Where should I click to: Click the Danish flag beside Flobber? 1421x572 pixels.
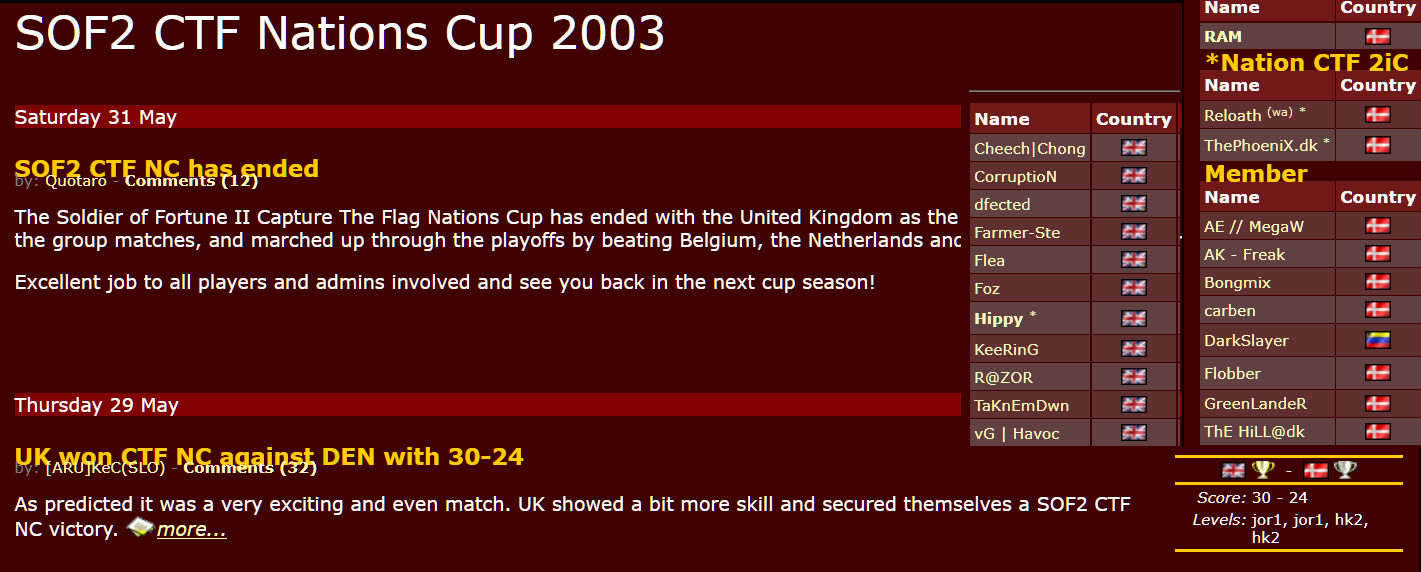pyautogui.click(x=1377, y=373)
